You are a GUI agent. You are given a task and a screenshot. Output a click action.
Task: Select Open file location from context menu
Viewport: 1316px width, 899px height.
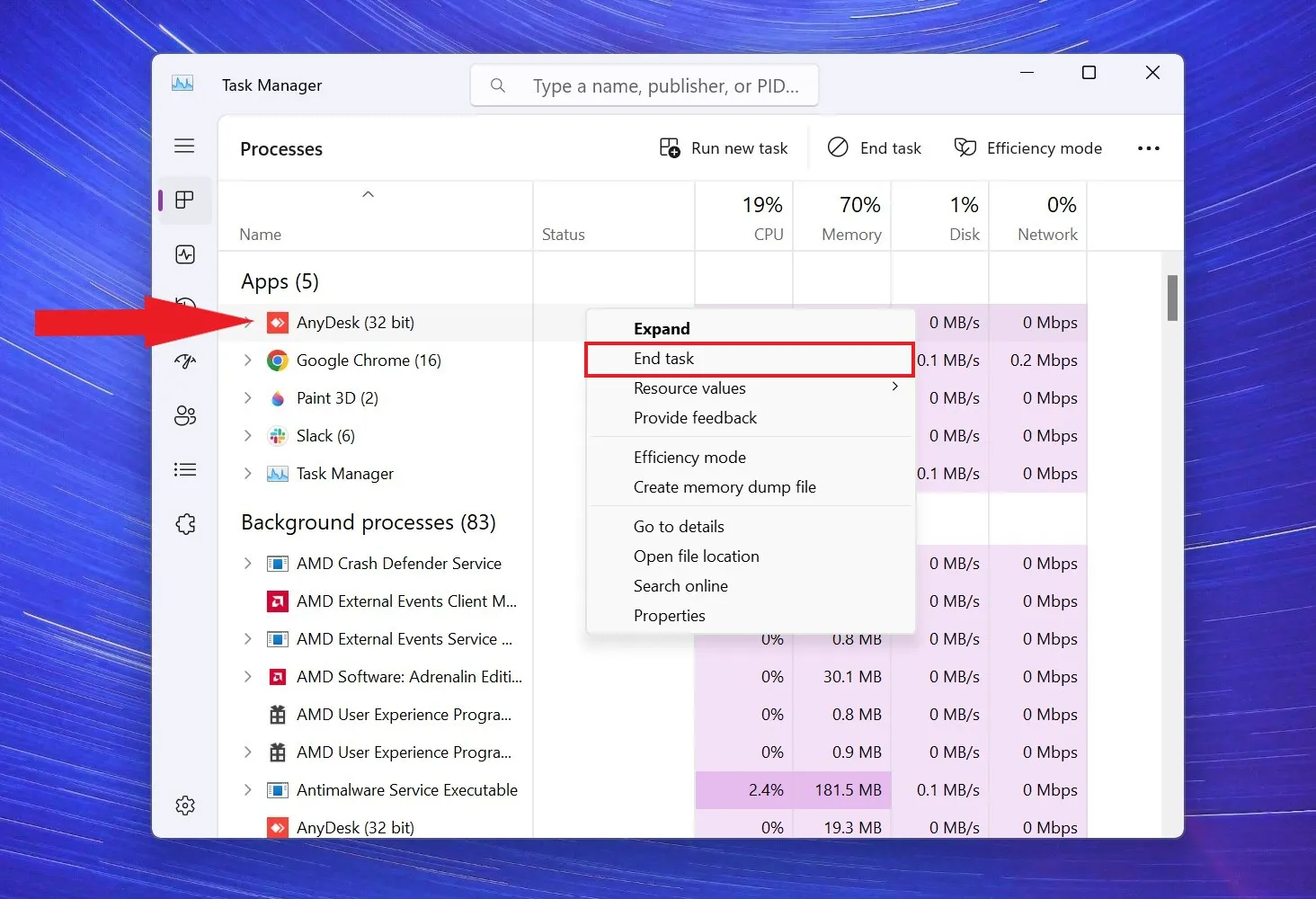pyautogui.click(x=696, y=556)
